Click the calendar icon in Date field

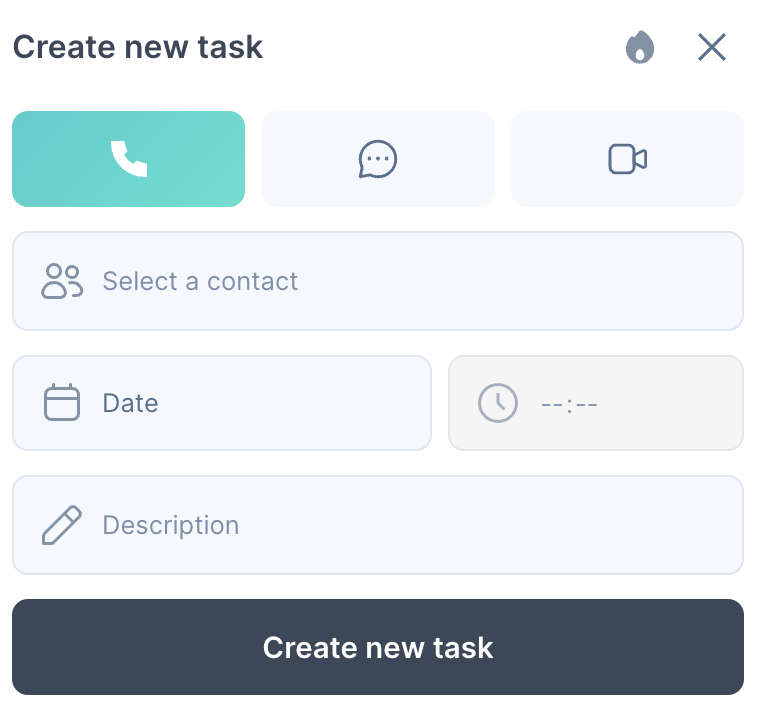(x=62, y=402)
